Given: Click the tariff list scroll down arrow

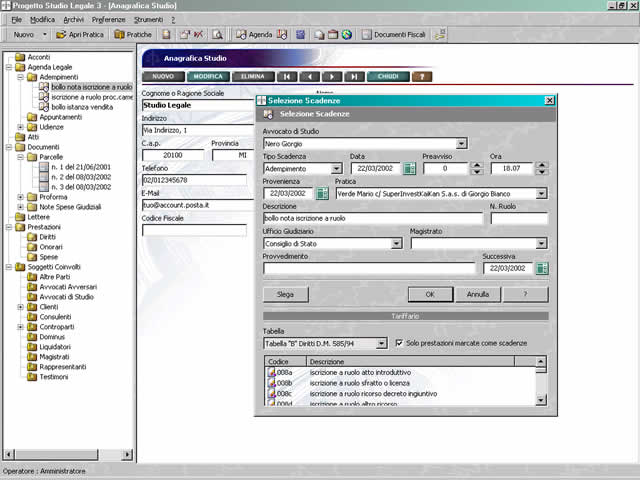Looking at the screenshot, I should click(x=541, y=400).
